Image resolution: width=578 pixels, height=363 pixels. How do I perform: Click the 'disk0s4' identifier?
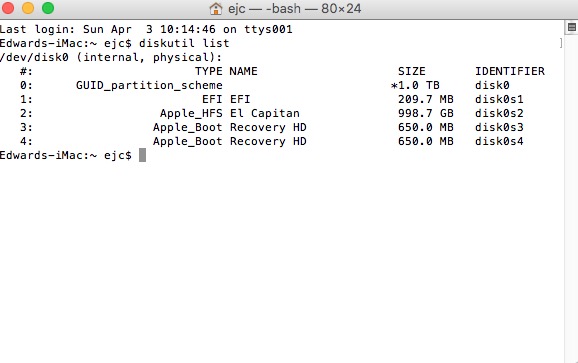tap(499, 142)
